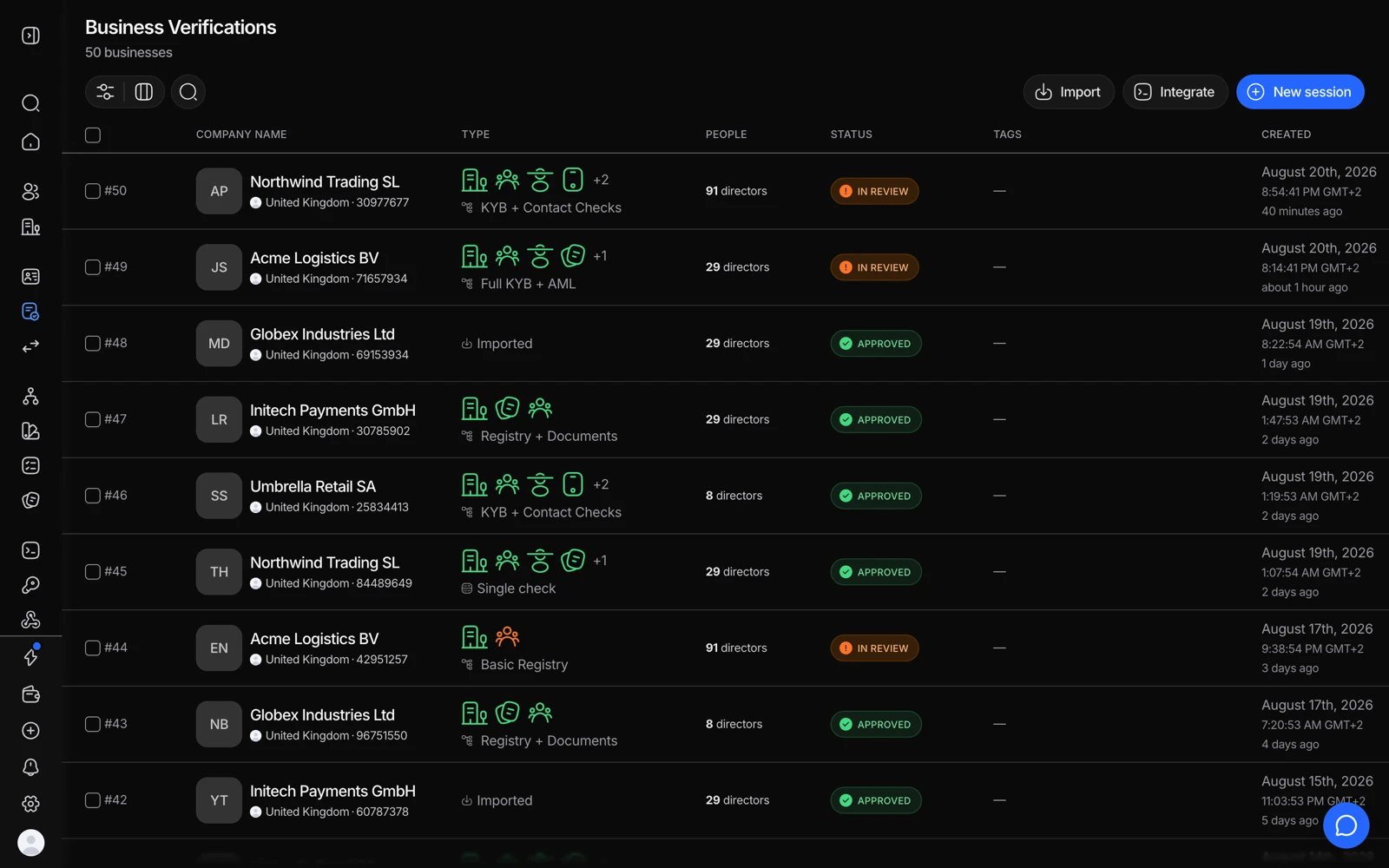Click the table search magnifier icon
The height and width of the screenshot is (868, 1389).
click(188, 92)
